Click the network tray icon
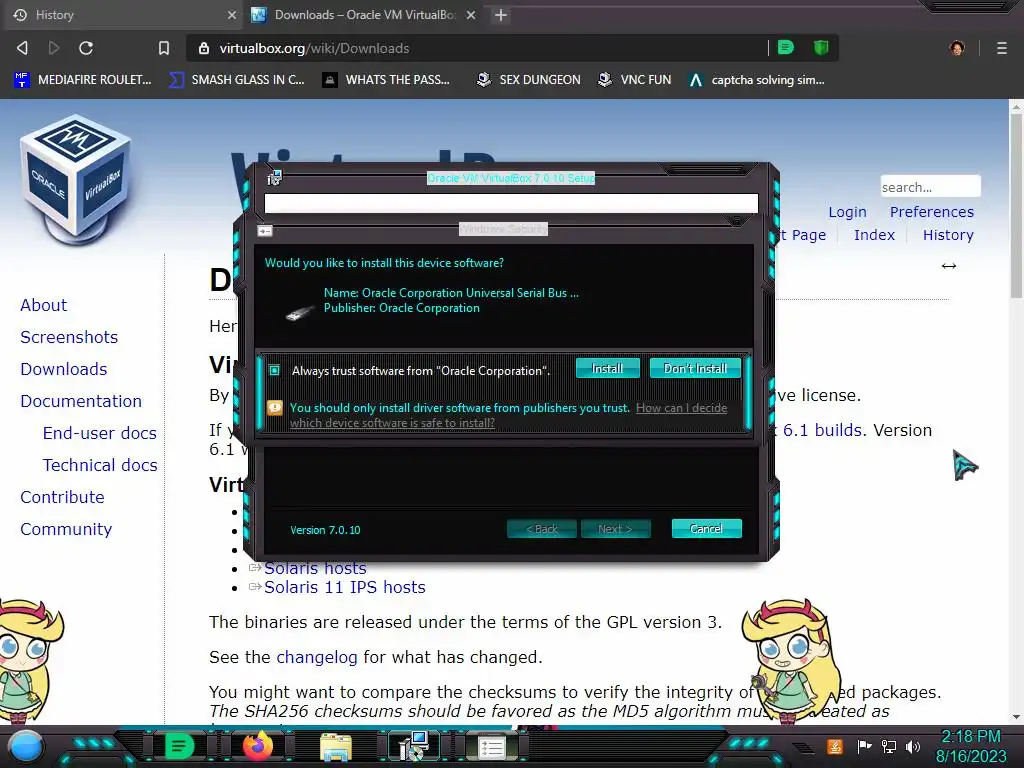This screenshot has height=768, width=1024. click(x=889, y=746)
